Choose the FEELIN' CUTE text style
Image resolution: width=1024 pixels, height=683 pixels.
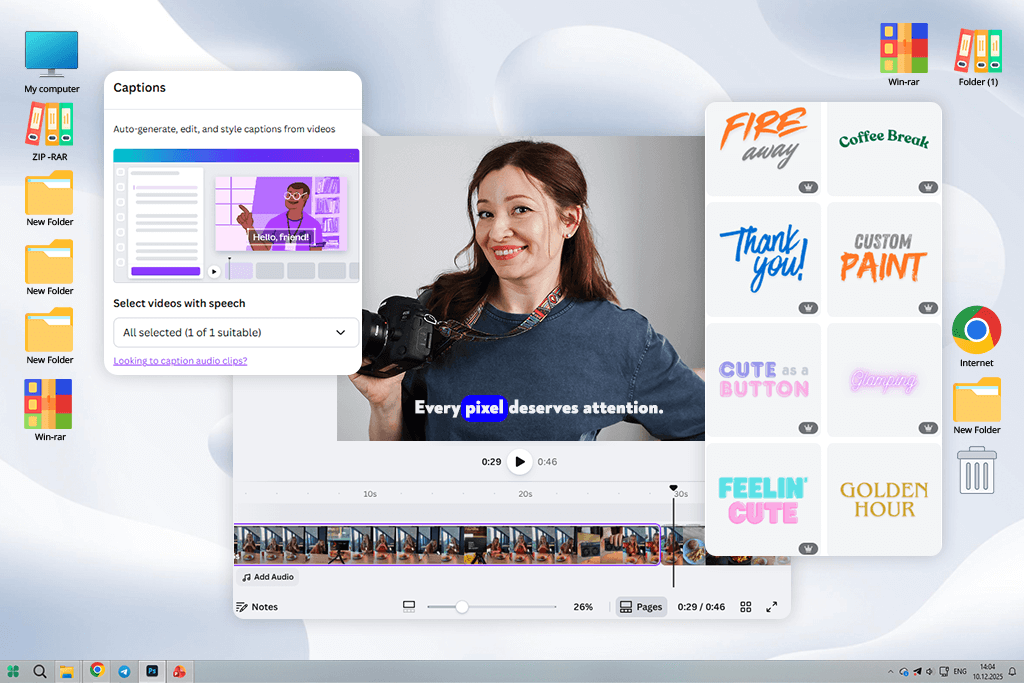[763, 500]
